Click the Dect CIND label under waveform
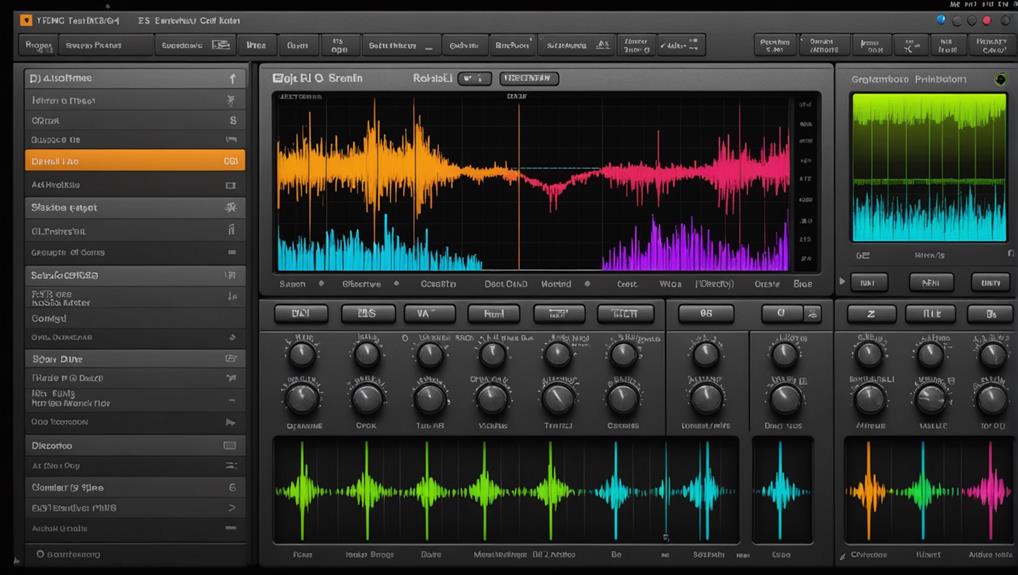The image size is (1018, 575). point(506,284)
